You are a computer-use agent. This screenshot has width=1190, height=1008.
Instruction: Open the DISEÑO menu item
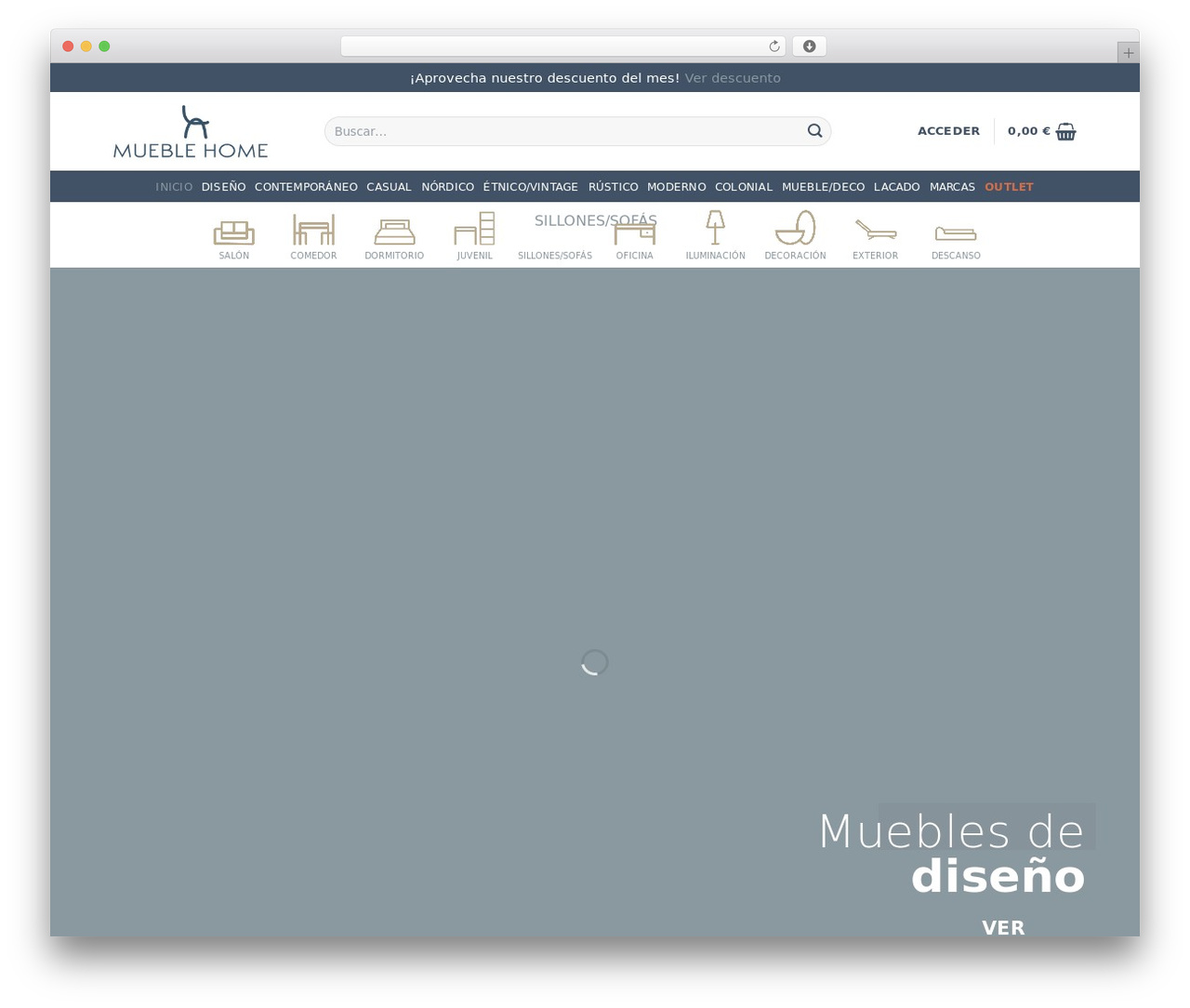coord(223,187)
